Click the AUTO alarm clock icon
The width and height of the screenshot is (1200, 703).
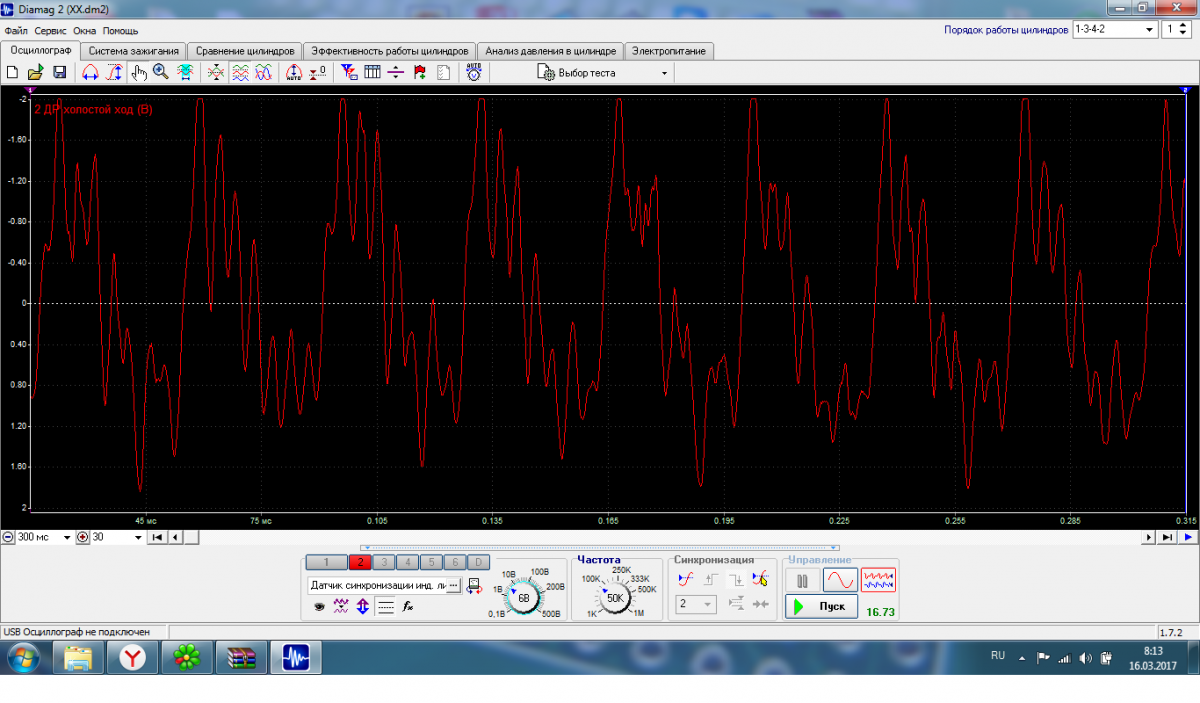474,73
